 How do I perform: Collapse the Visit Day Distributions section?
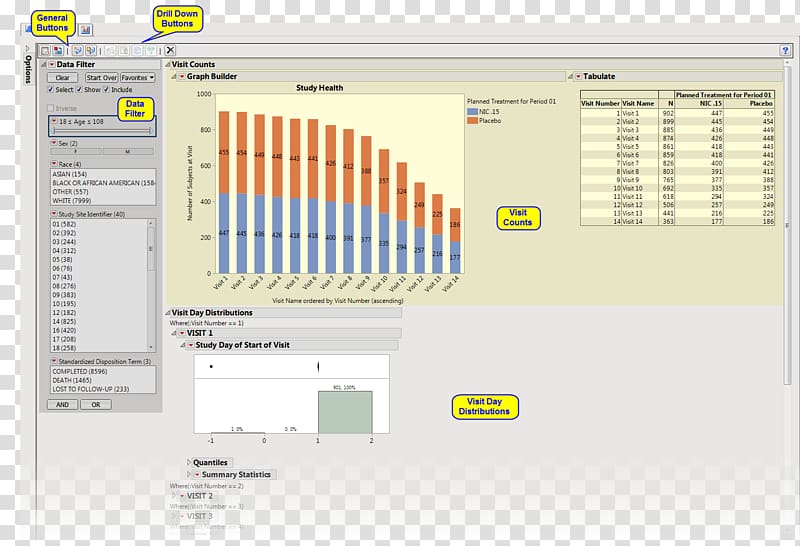[x=167, y=312]
